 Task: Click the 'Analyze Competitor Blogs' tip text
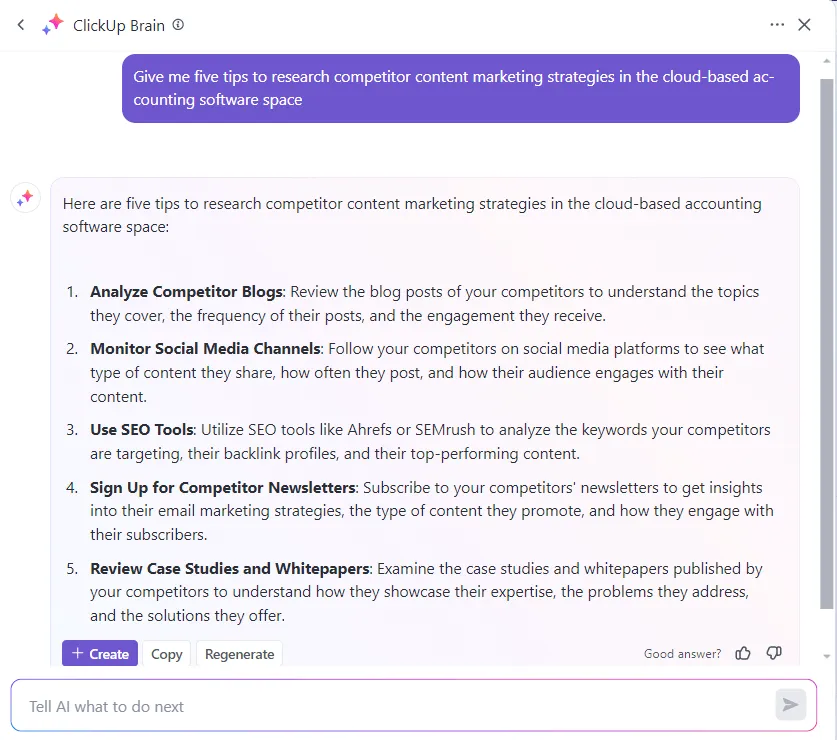pos(186,292)
